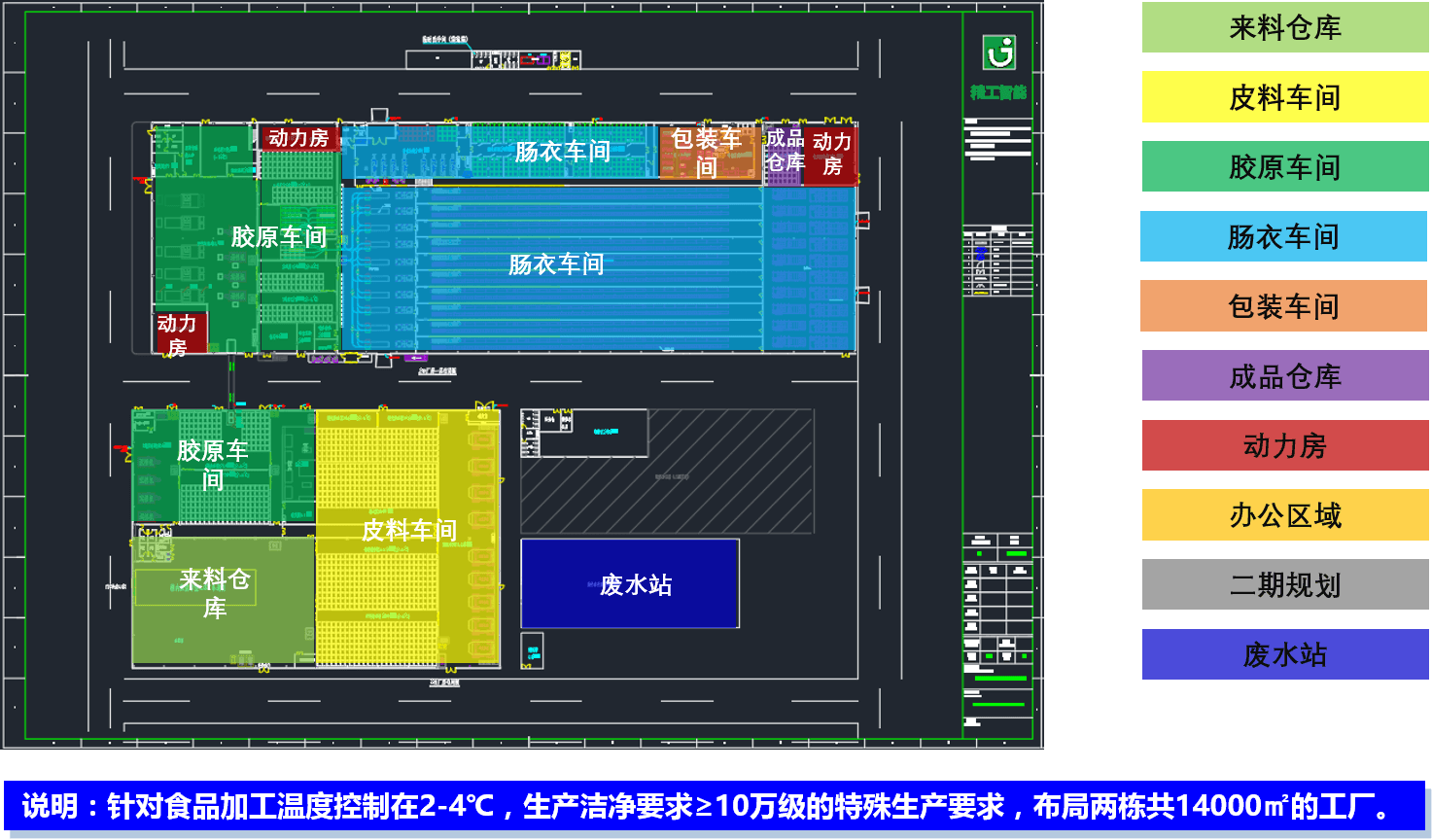The height and width of the screenshot is (840, 1432).
Task: Click the 动力房 label above 胶原车间
Action: point(299,138)
